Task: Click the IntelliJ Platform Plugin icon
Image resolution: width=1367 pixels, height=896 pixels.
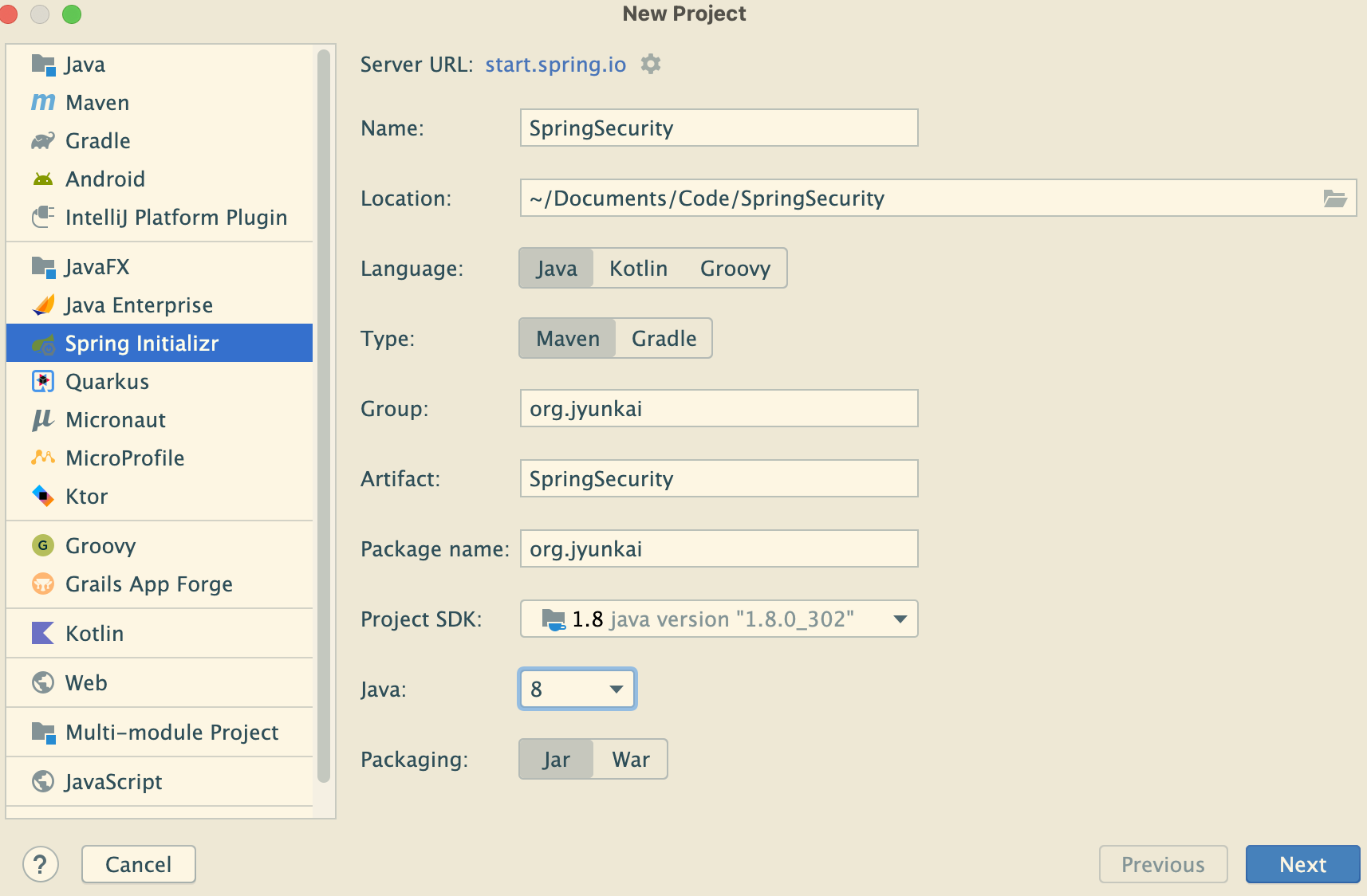Action: tap(43, 218)
